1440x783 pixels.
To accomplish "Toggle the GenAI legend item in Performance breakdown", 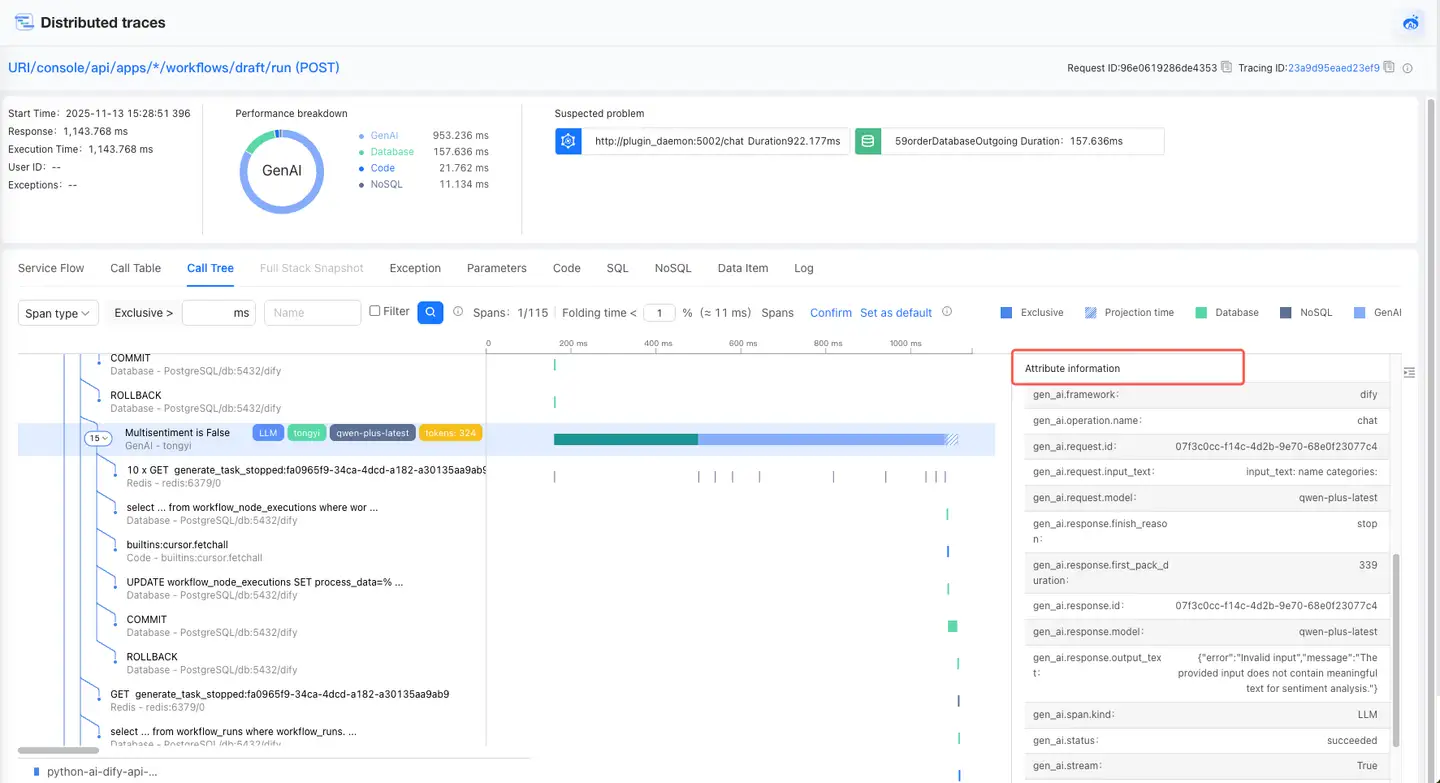I will (384, 135).
